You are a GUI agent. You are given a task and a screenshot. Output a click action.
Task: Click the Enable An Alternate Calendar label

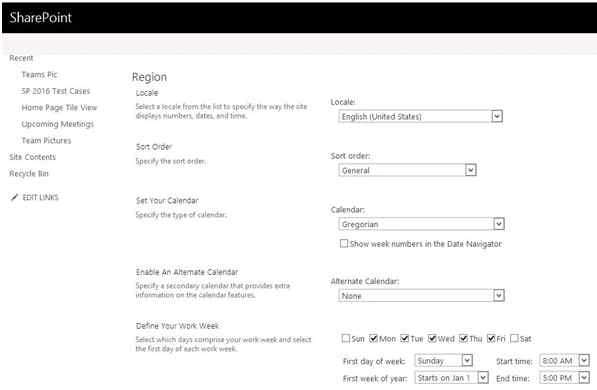click(187, 272)
